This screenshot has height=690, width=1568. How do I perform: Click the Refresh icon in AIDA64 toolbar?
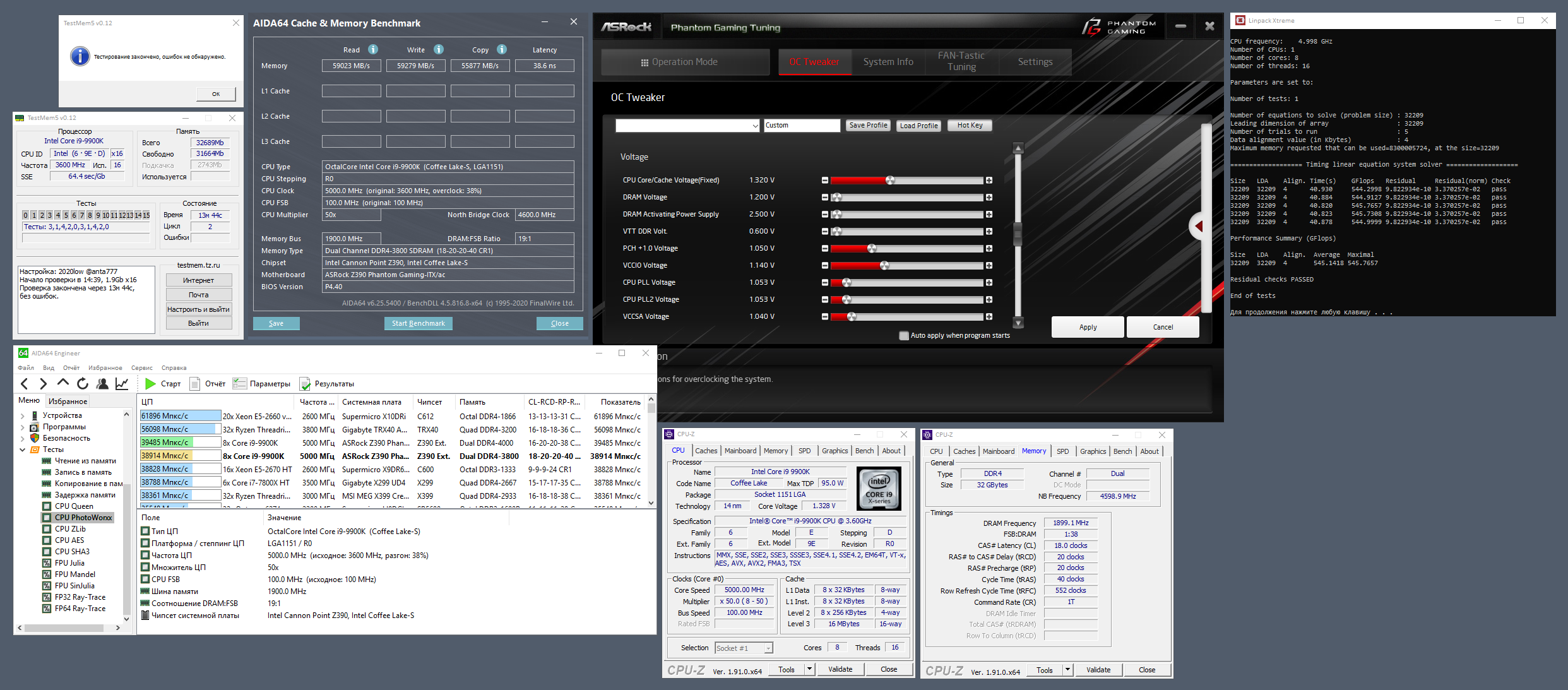(83, 383)
